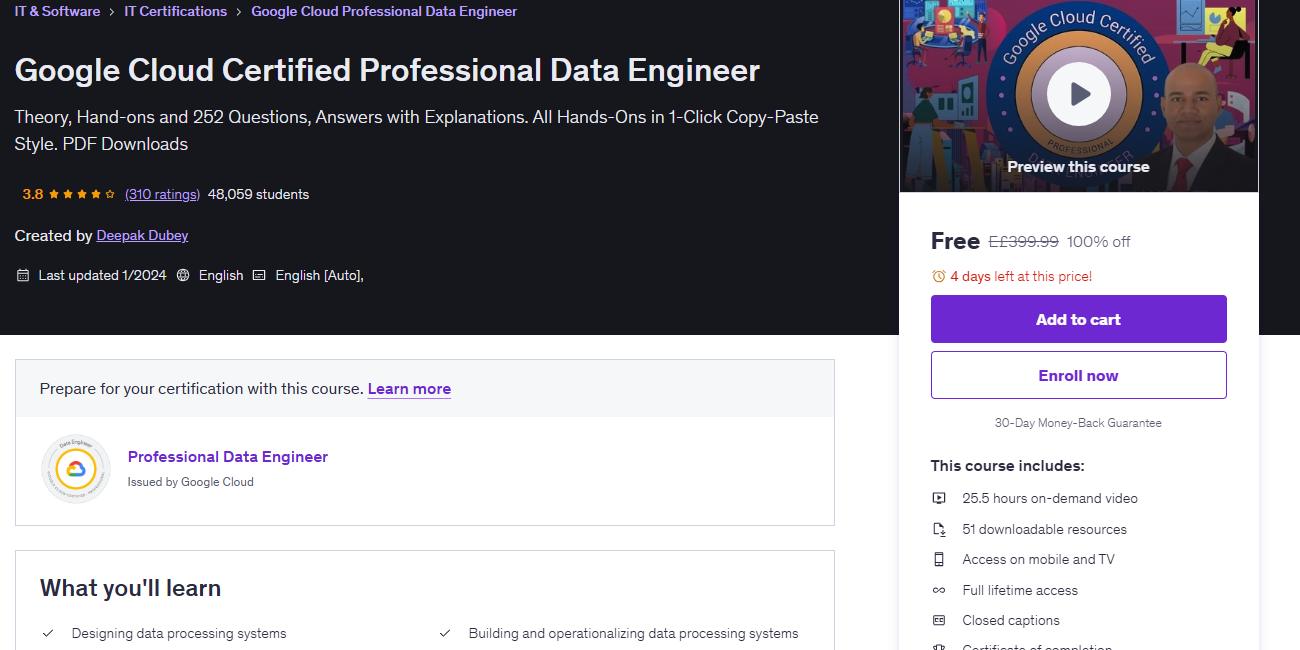Play the course preview video
This screenshot has width=1300, height=650.
1079,94
